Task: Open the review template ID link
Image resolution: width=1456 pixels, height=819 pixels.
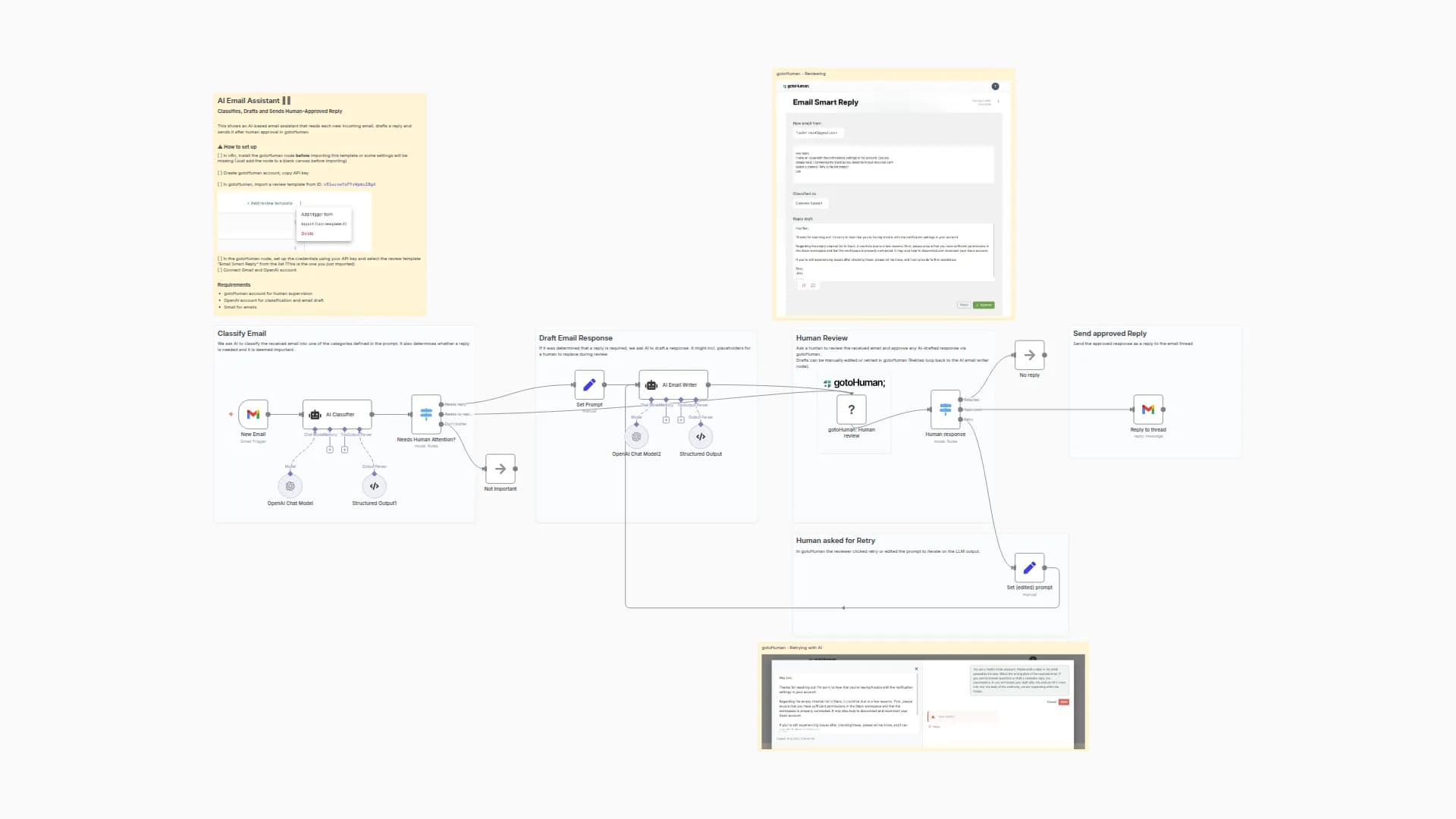Action: pos(349,184)
